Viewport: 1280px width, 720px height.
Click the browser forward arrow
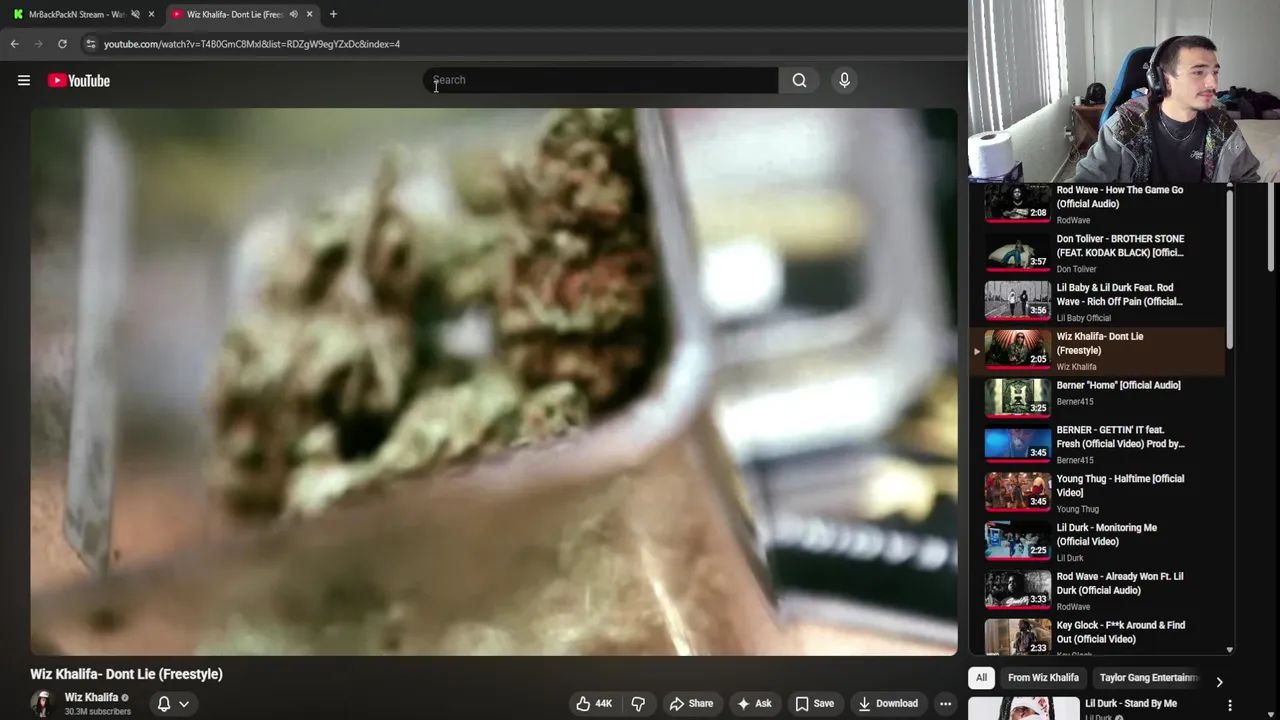point(38,44)
